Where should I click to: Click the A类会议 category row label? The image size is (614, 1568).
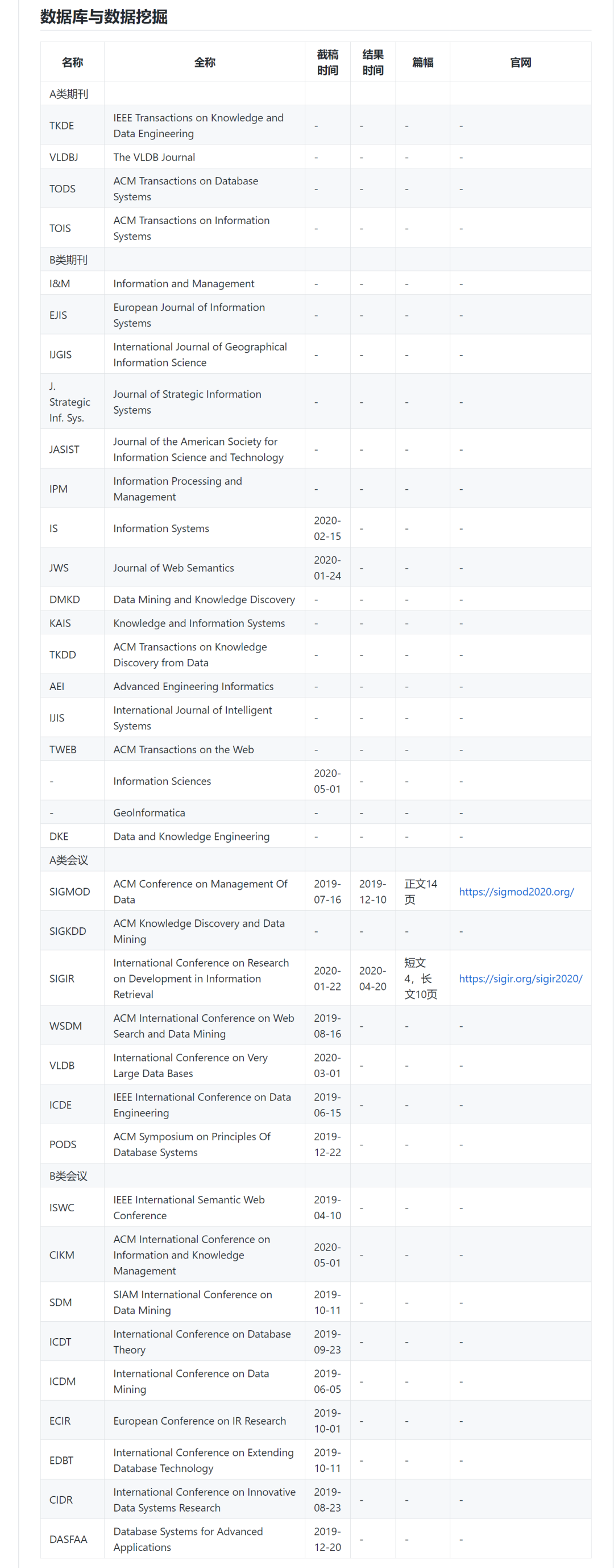[x=69, y=860]
